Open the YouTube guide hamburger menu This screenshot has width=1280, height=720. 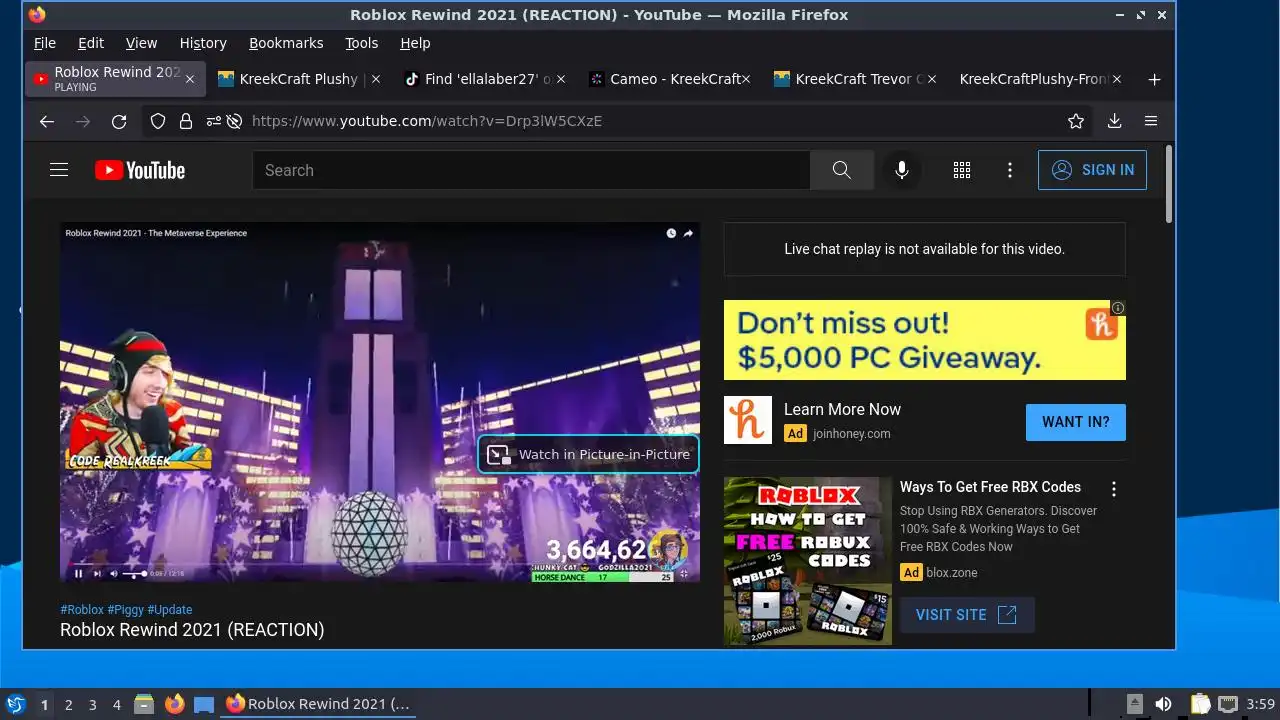(59, 170)
